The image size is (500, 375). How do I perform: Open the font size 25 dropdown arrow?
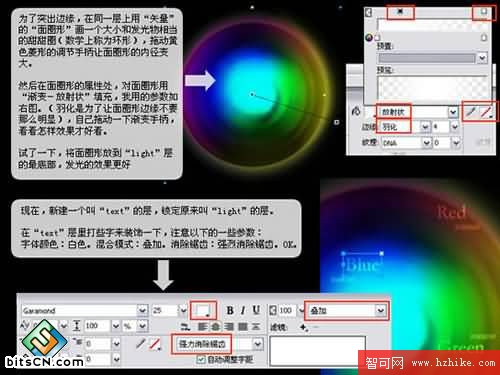pos(183,311)
